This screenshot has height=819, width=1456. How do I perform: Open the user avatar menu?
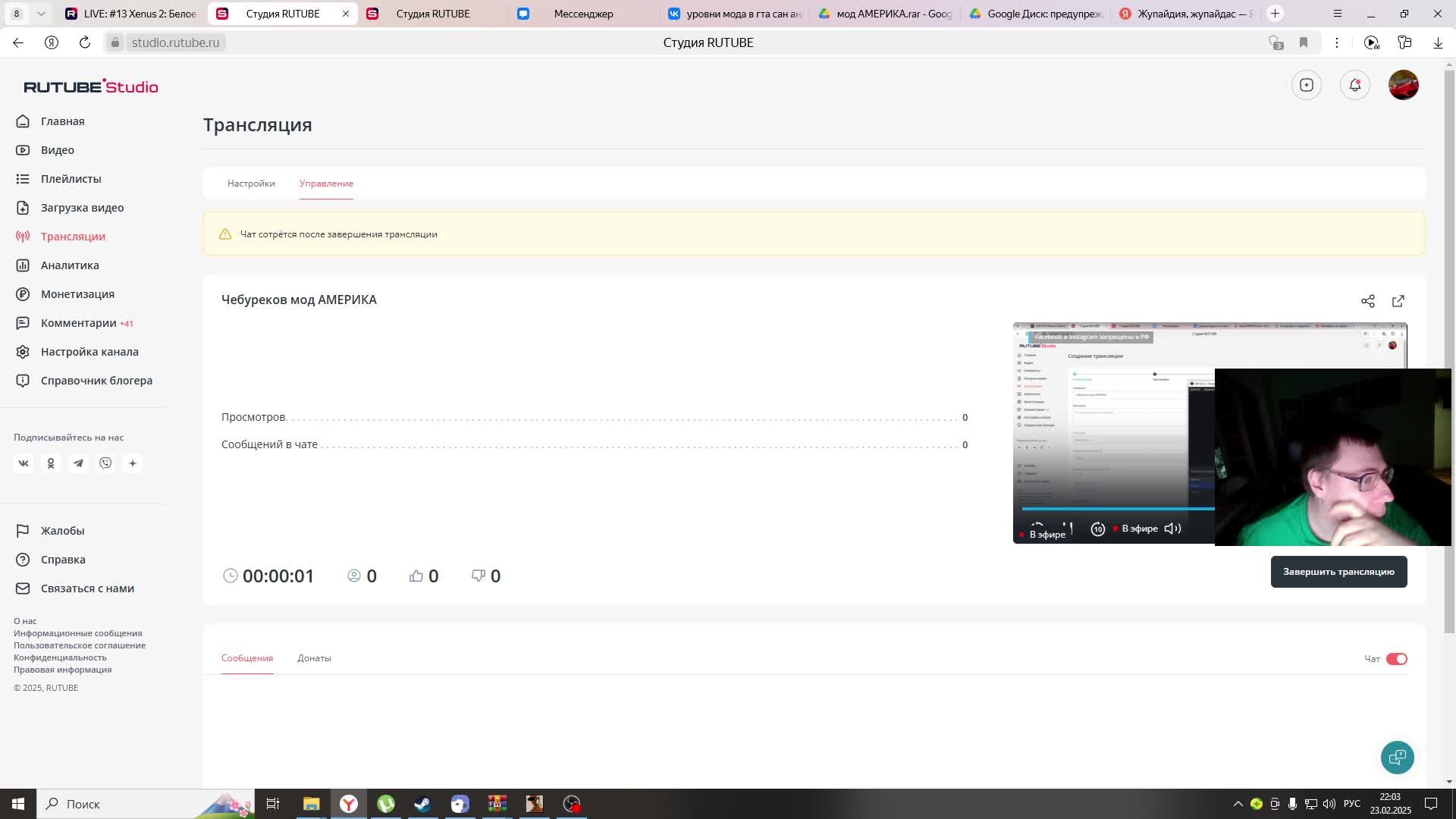click(x=1403, y=85)
